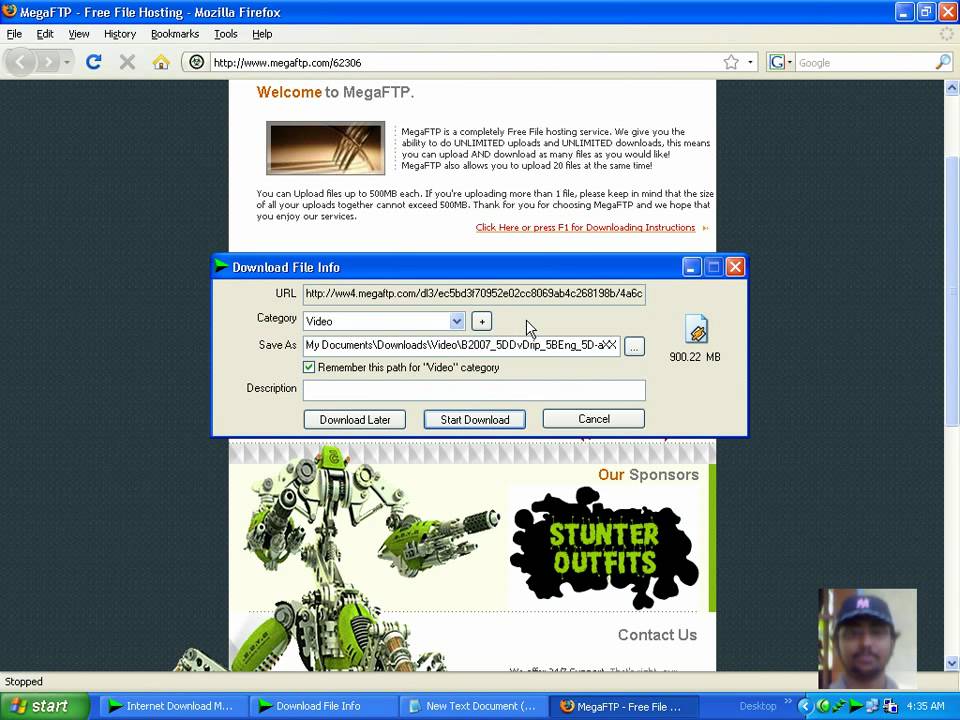Click the site identity icon in address bar
Viewport: 960px width, 720px height.
197,62
